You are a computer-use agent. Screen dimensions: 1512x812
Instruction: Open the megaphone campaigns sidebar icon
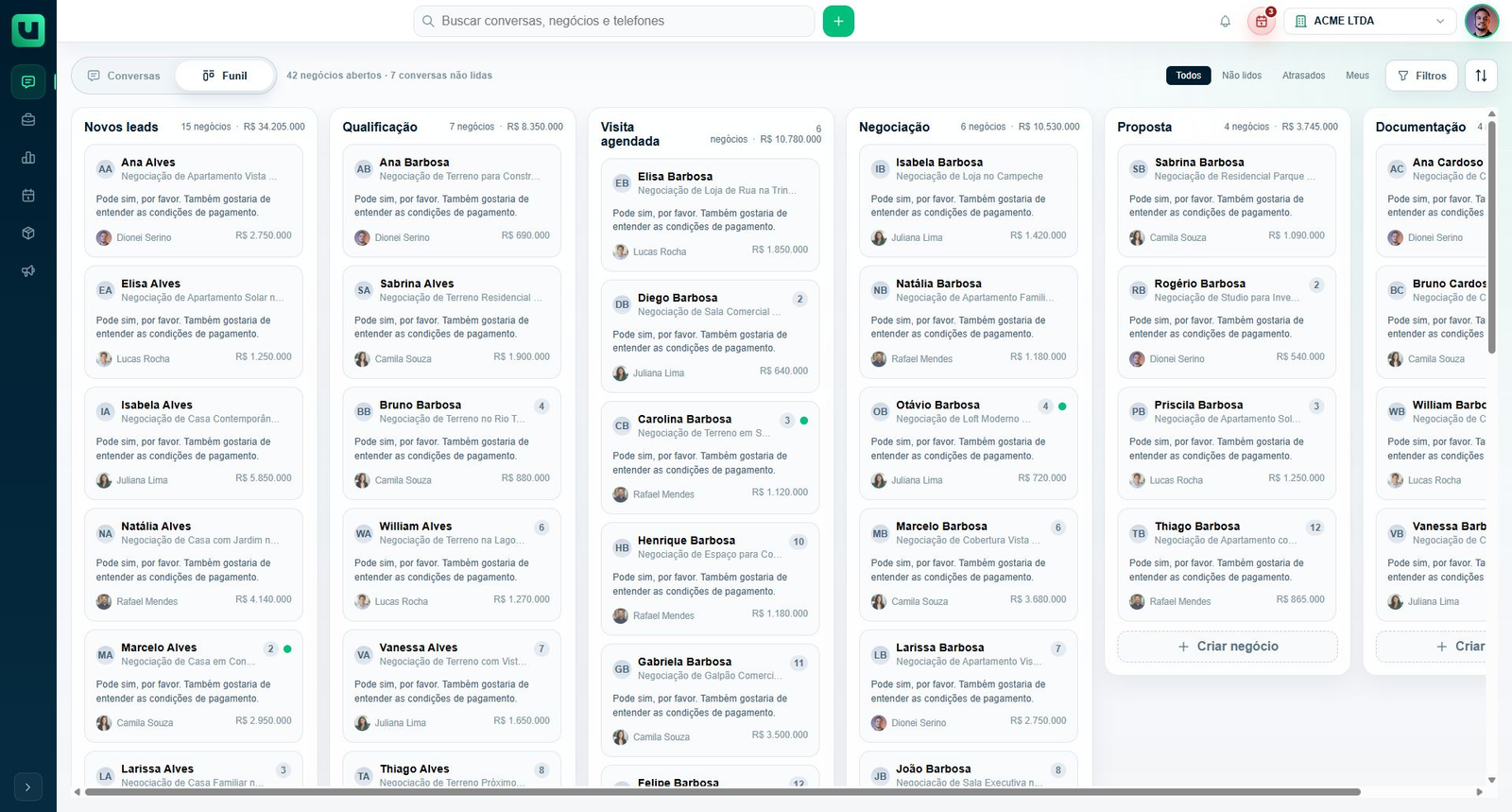tap(28, 271)
